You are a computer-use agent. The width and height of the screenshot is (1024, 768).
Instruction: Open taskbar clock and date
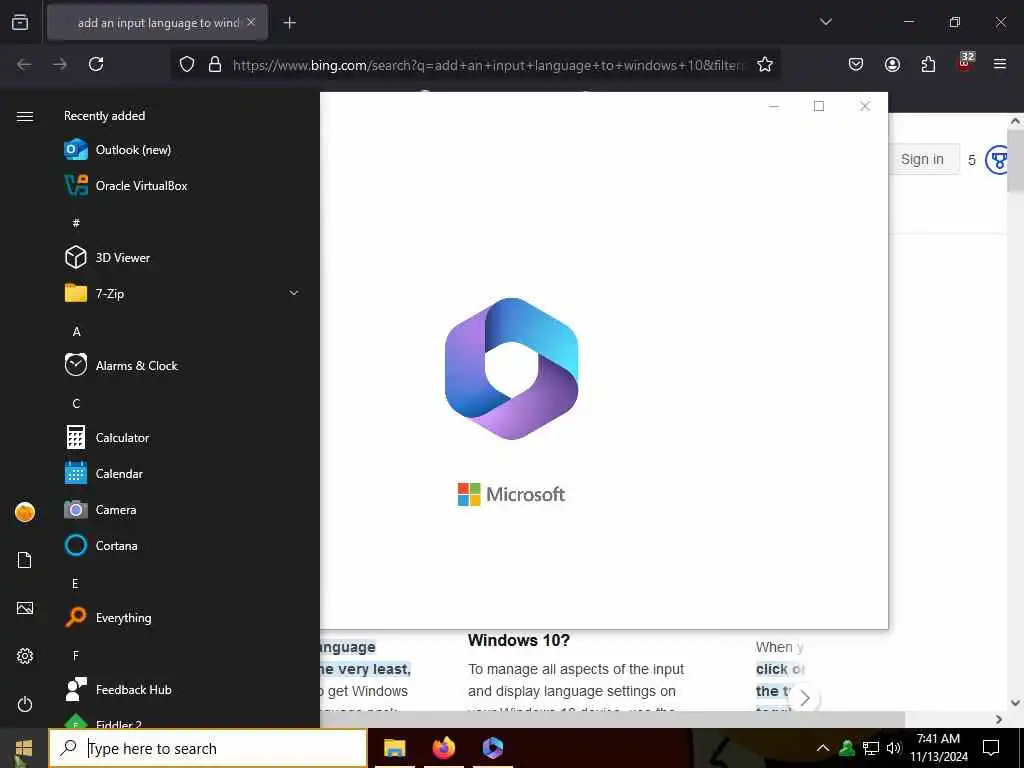[938, 748]
